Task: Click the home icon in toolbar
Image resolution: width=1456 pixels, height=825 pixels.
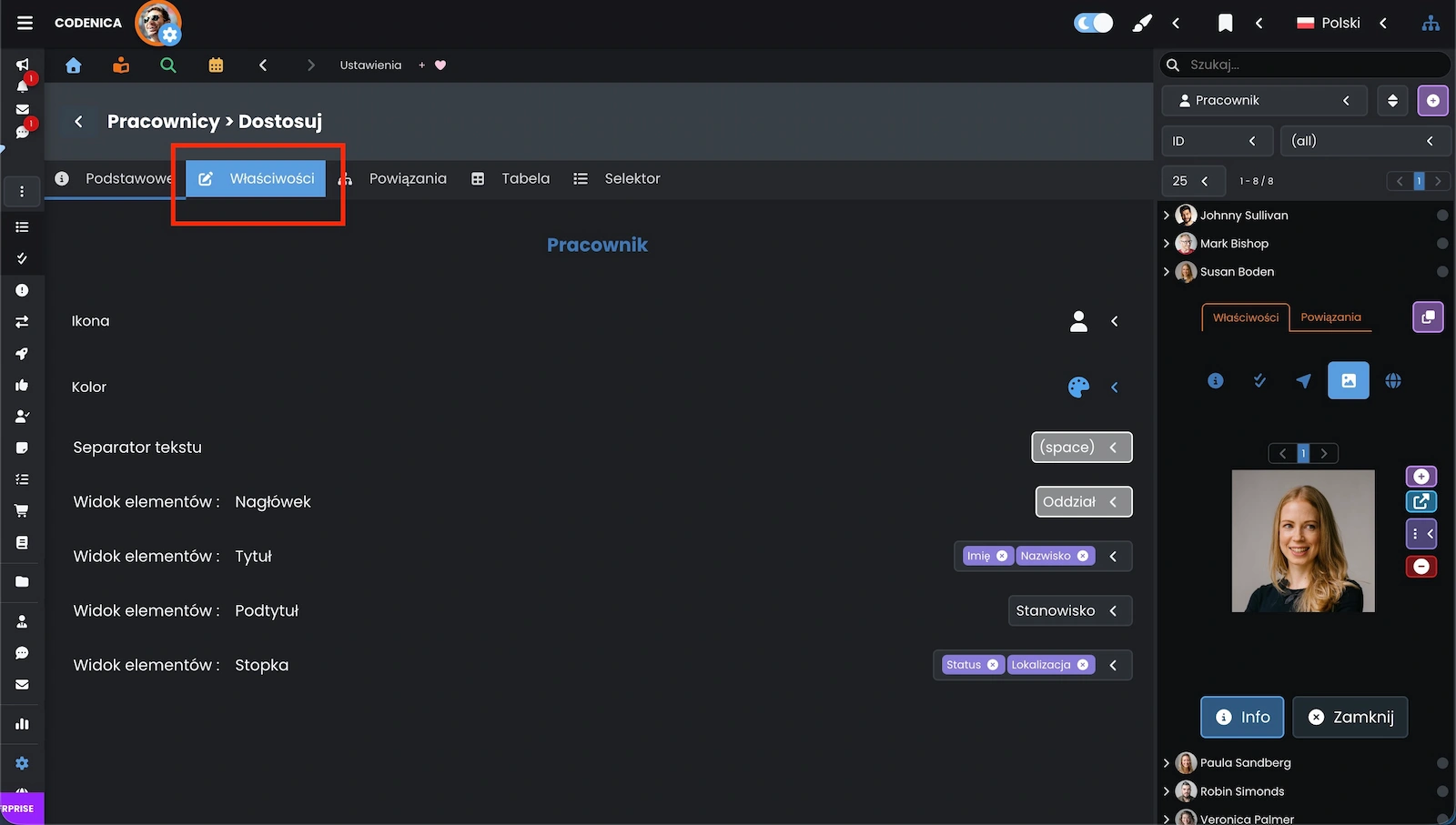Action: coord(74,65)
